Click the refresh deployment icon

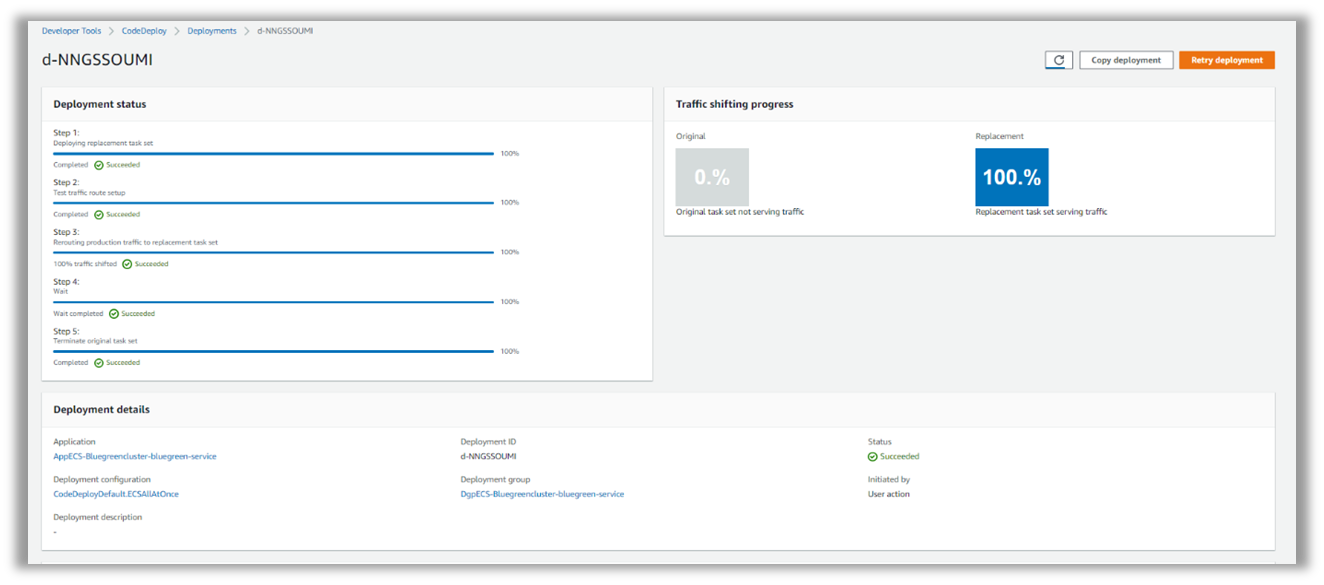tap(1058, 59)
